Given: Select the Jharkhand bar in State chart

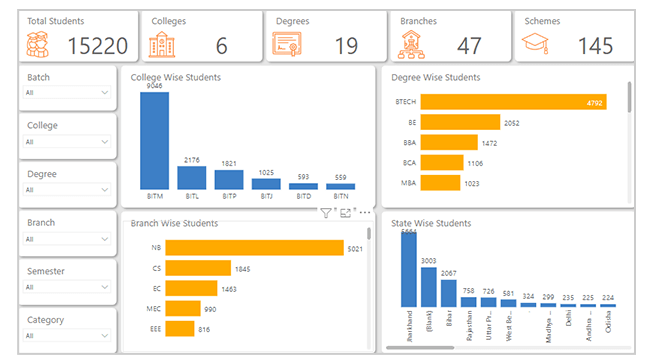Looking at the screenshot, I should (x=409, y=269).
